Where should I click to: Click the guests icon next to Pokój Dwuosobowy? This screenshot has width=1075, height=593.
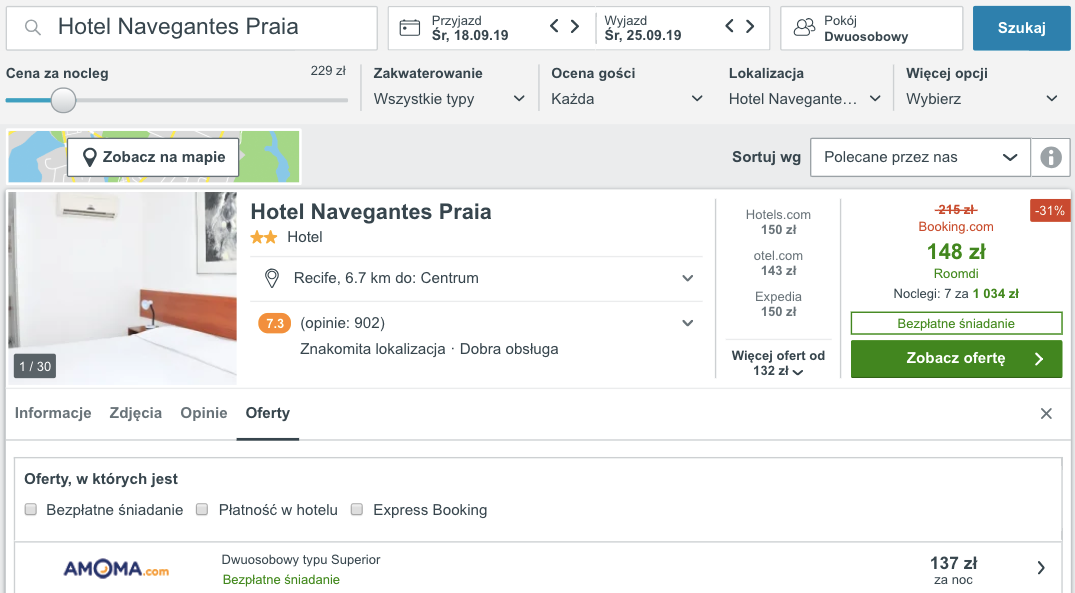pyautogui.click(x=802, y=28)
